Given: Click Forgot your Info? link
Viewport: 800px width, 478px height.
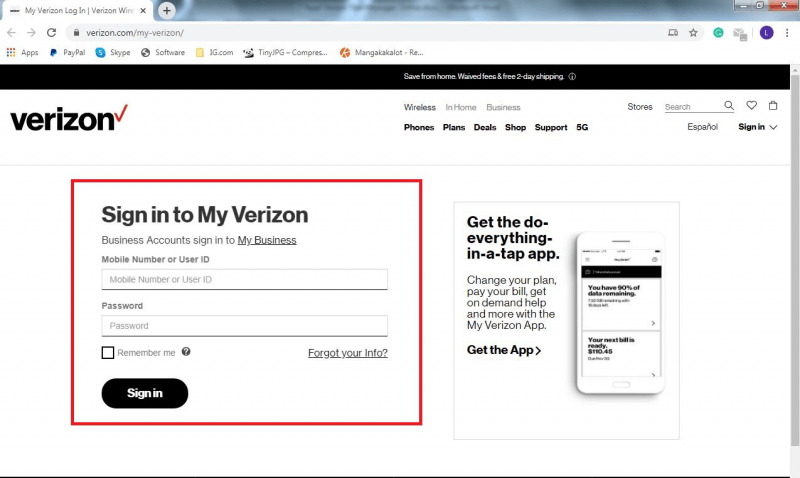Looking at the screenshot, I should 347,353.
